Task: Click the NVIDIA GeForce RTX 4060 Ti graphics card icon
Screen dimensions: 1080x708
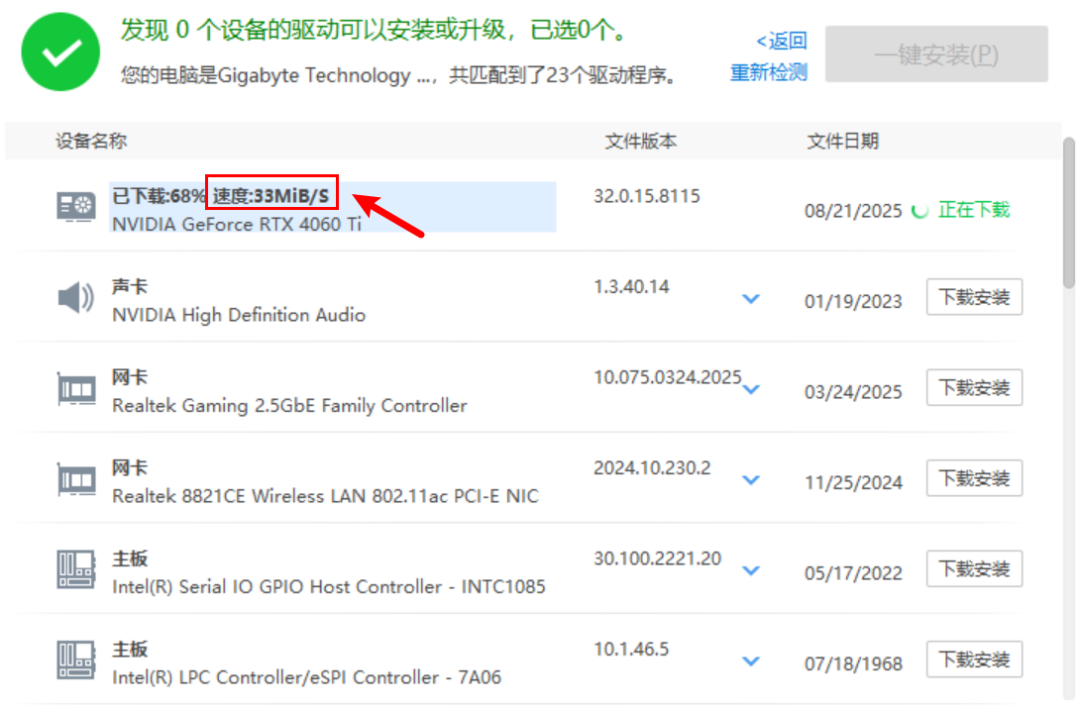Action: [x=76, y=206]
